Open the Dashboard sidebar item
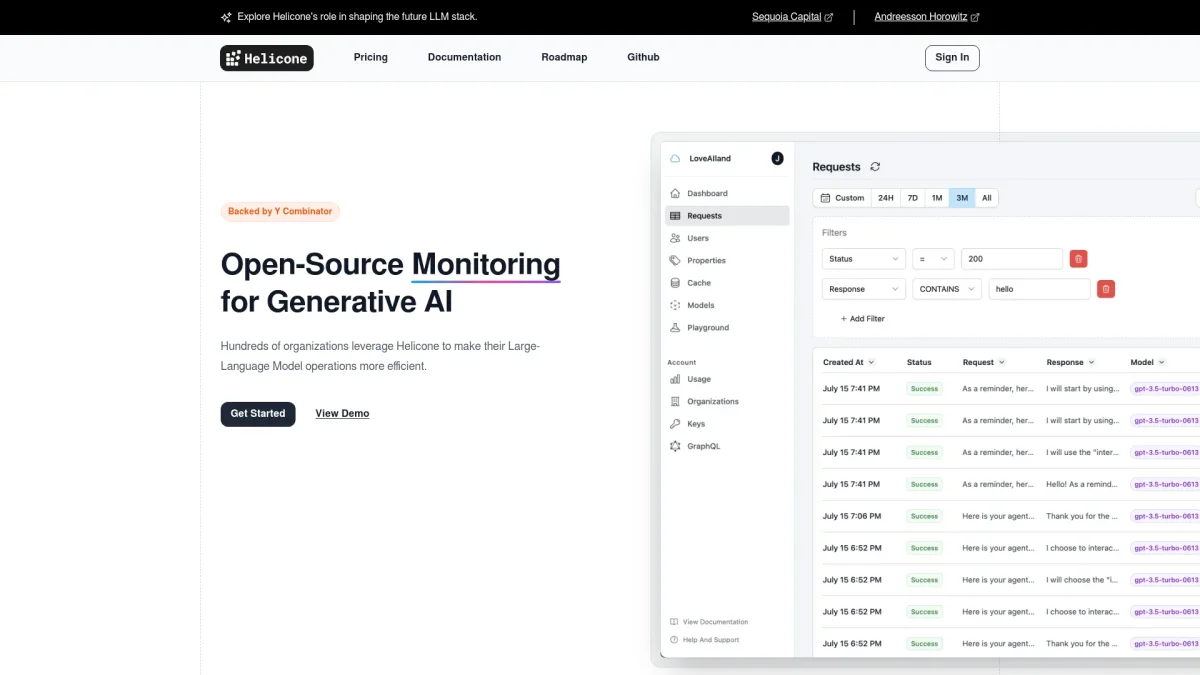The height and width of the screenshot is (675, 1200). (707, 193)
